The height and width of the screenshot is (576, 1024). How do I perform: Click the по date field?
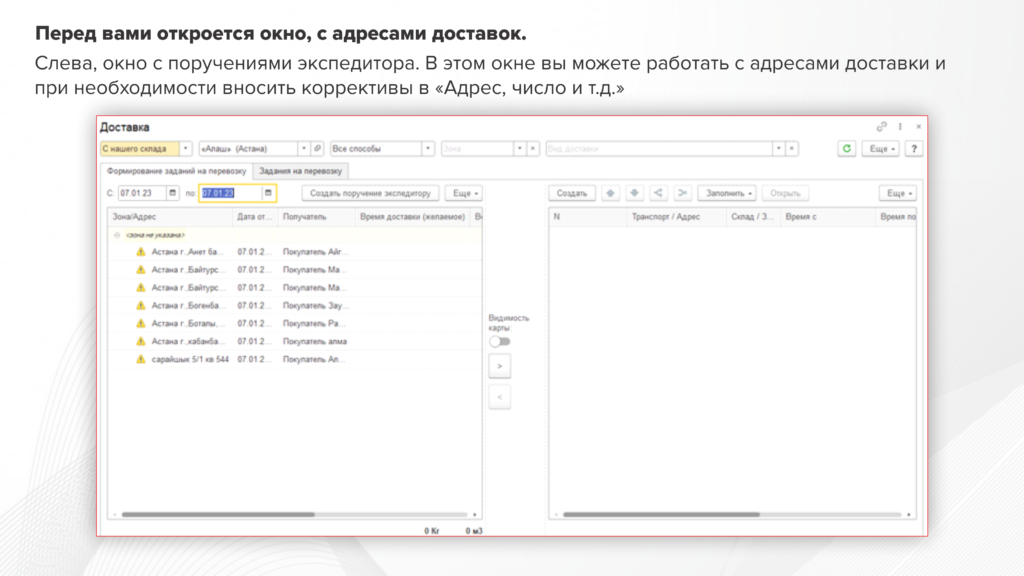[231, 193]
